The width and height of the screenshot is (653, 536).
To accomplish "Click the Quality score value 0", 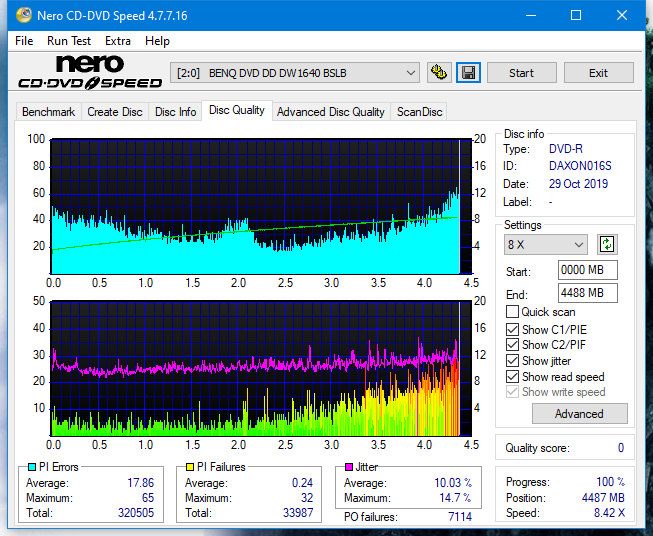I will click(x=621, y=448).
